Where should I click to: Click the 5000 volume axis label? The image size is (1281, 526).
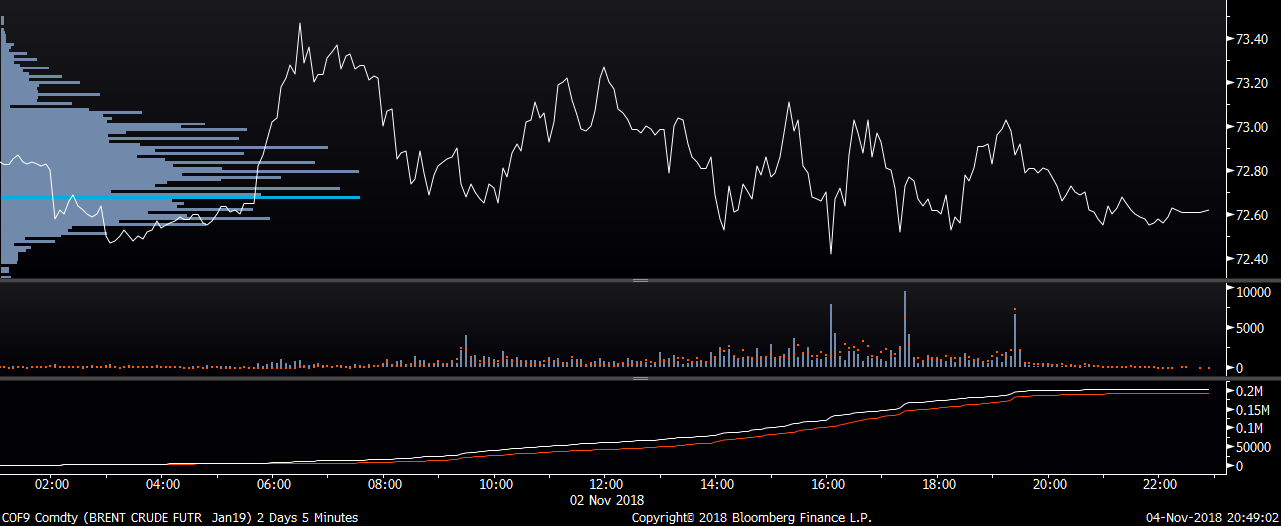pos(1250,329)
